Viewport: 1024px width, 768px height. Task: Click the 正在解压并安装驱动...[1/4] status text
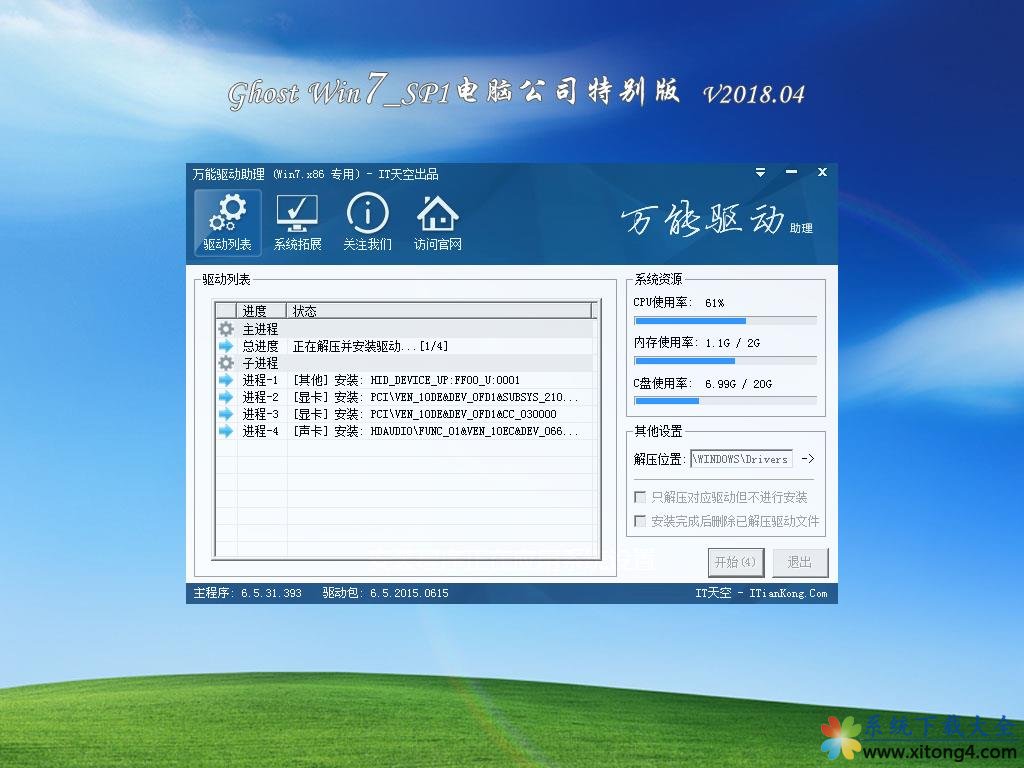pyautogui.click(x=370, y=346)
